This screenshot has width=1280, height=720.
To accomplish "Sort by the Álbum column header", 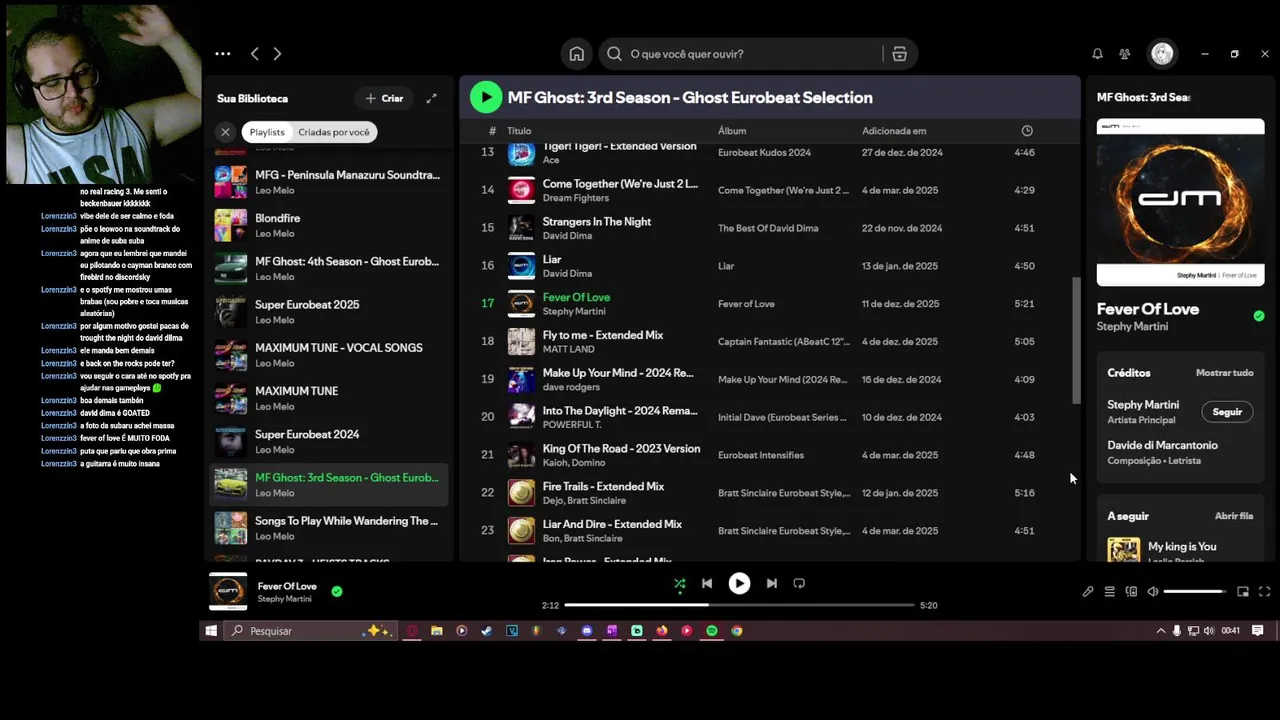I will coord(732,131).
